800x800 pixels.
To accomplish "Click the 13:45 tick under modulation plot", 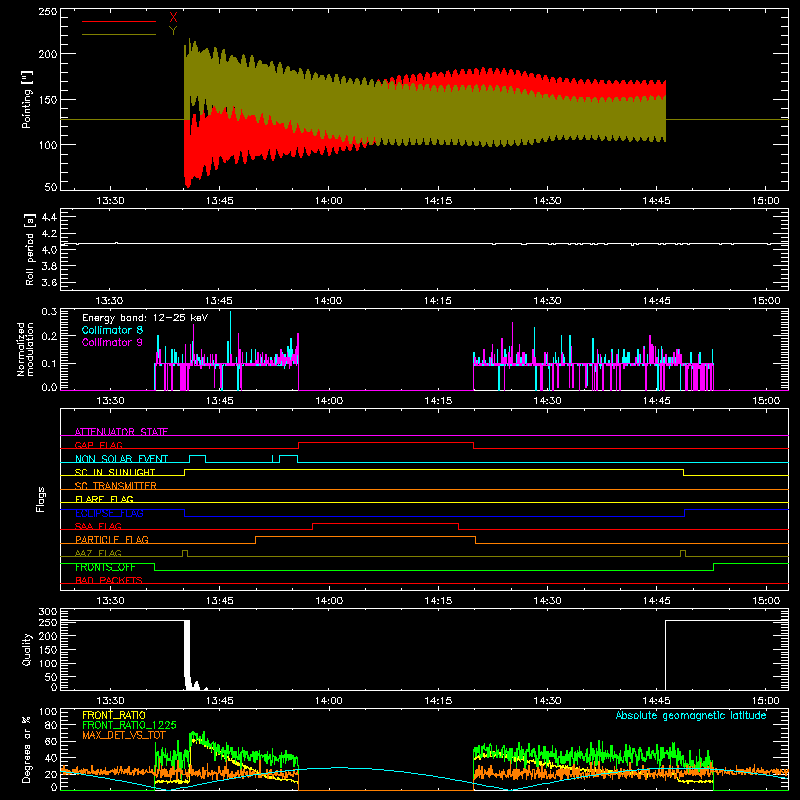I will [x=219, y=401].
